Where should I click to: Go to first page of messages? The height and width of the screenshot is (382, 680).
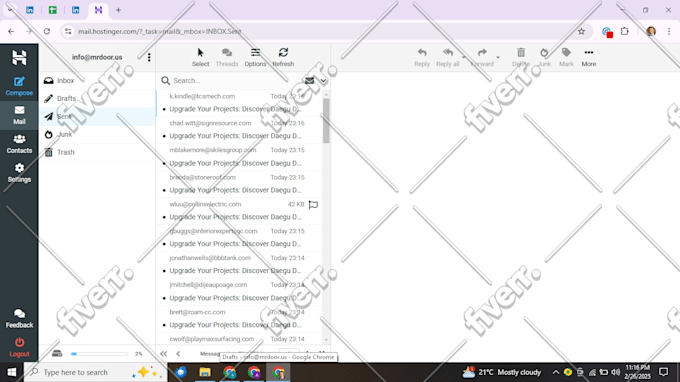[x=163, y=354]
